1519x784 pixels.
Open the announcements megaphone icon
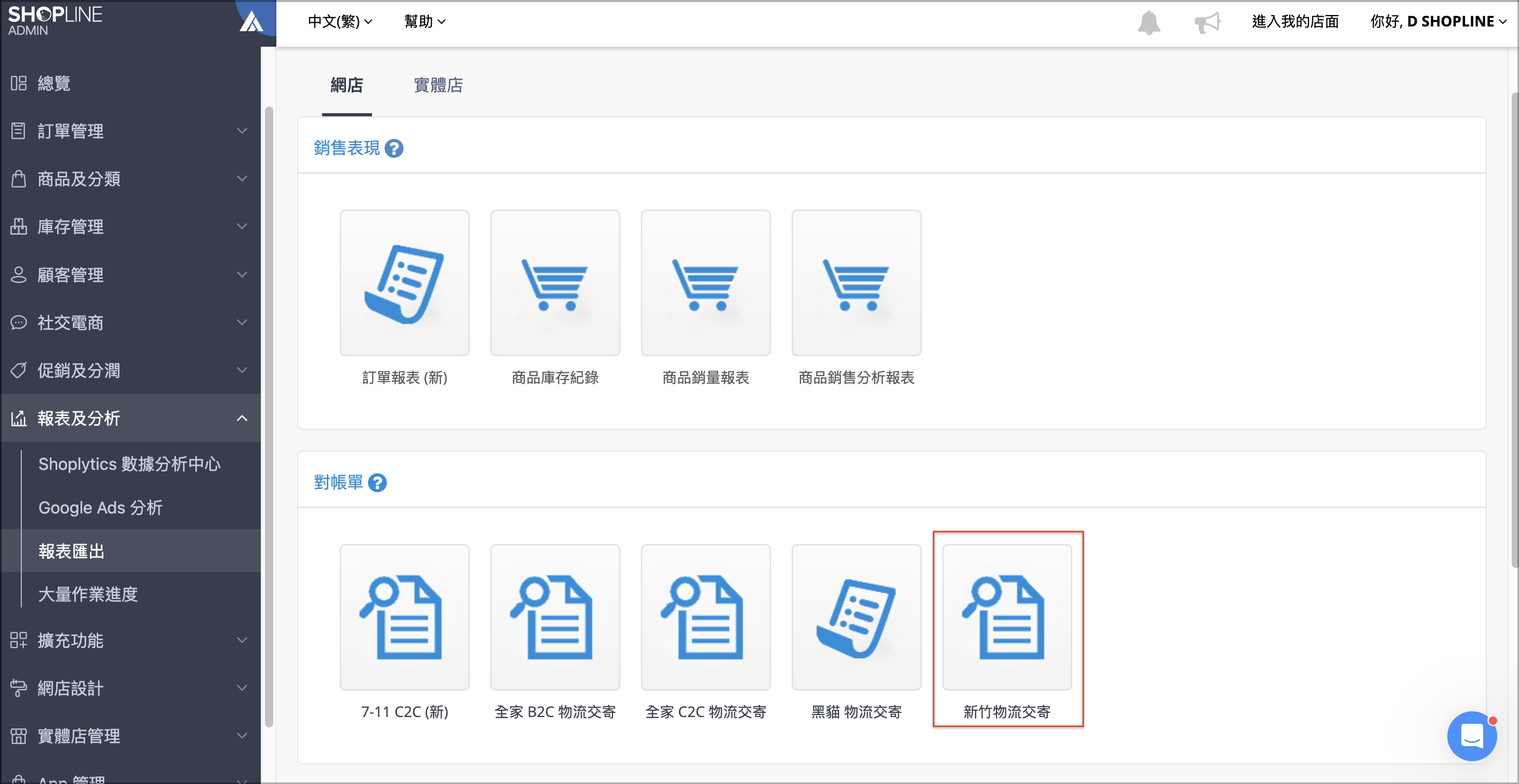point(1207,22)
